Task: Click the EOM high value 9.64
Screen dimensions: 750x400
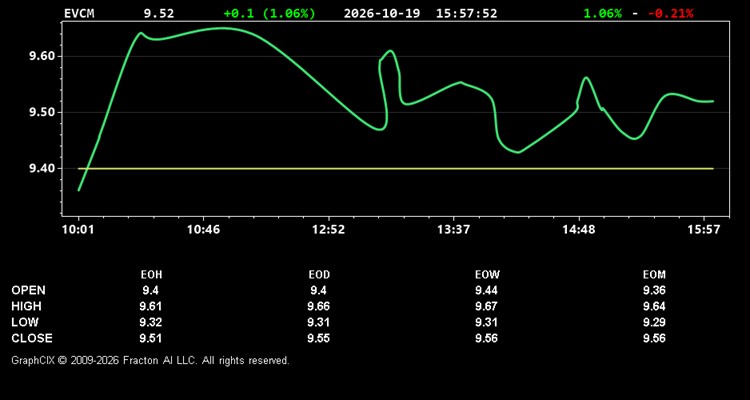Action: (654, 306)
